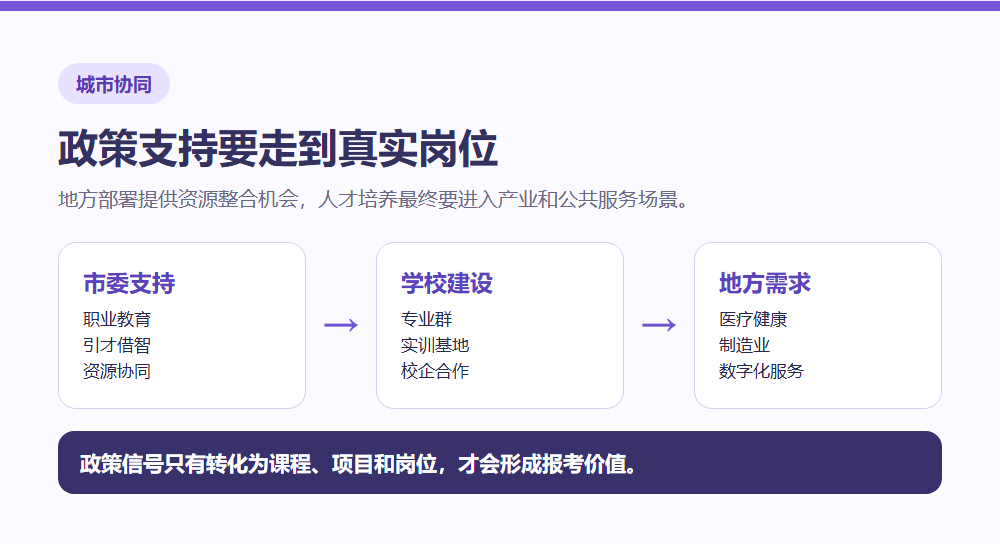Click the arrow between 学校建设 and 地方需求
Screen dimensions: 1000x544
click(x=659, y=325)
